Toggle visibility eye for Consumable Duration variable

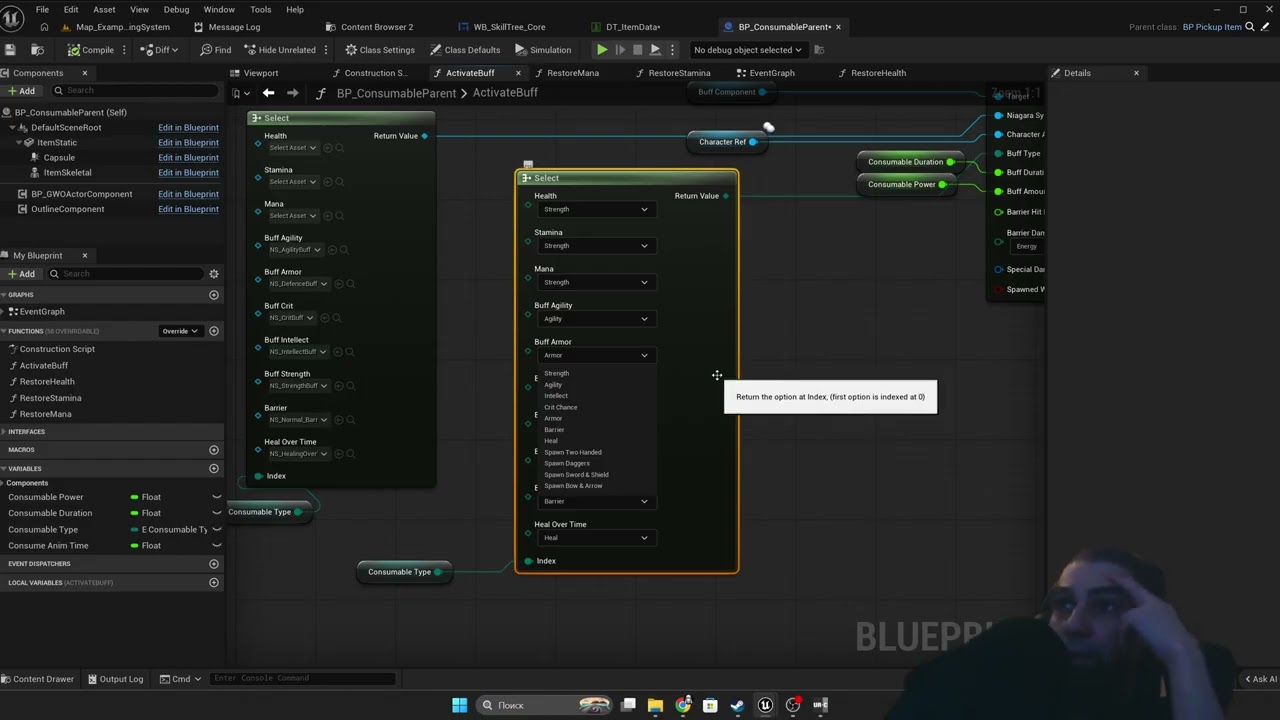click(216, 513)
